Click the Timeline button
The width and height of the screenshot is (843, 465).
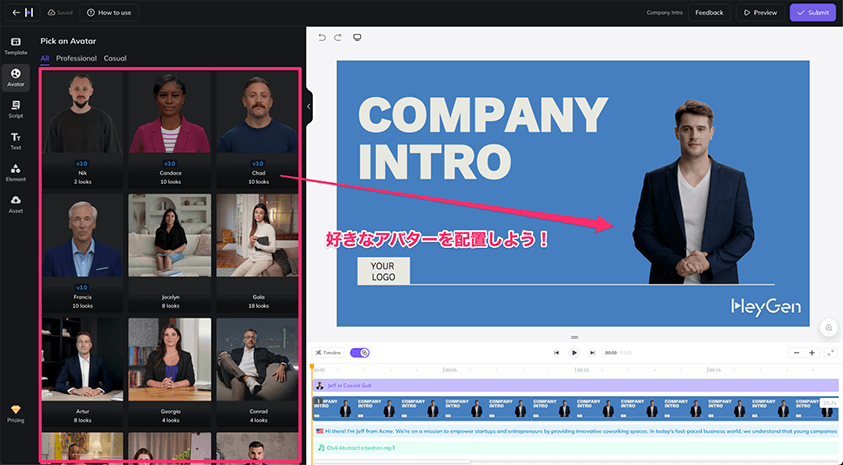[328, 353]
